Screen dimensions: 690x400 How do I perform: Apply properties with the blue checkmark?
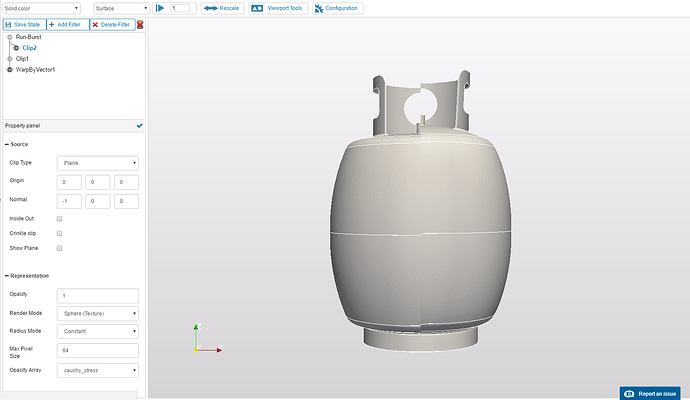(x=139, y=125)
